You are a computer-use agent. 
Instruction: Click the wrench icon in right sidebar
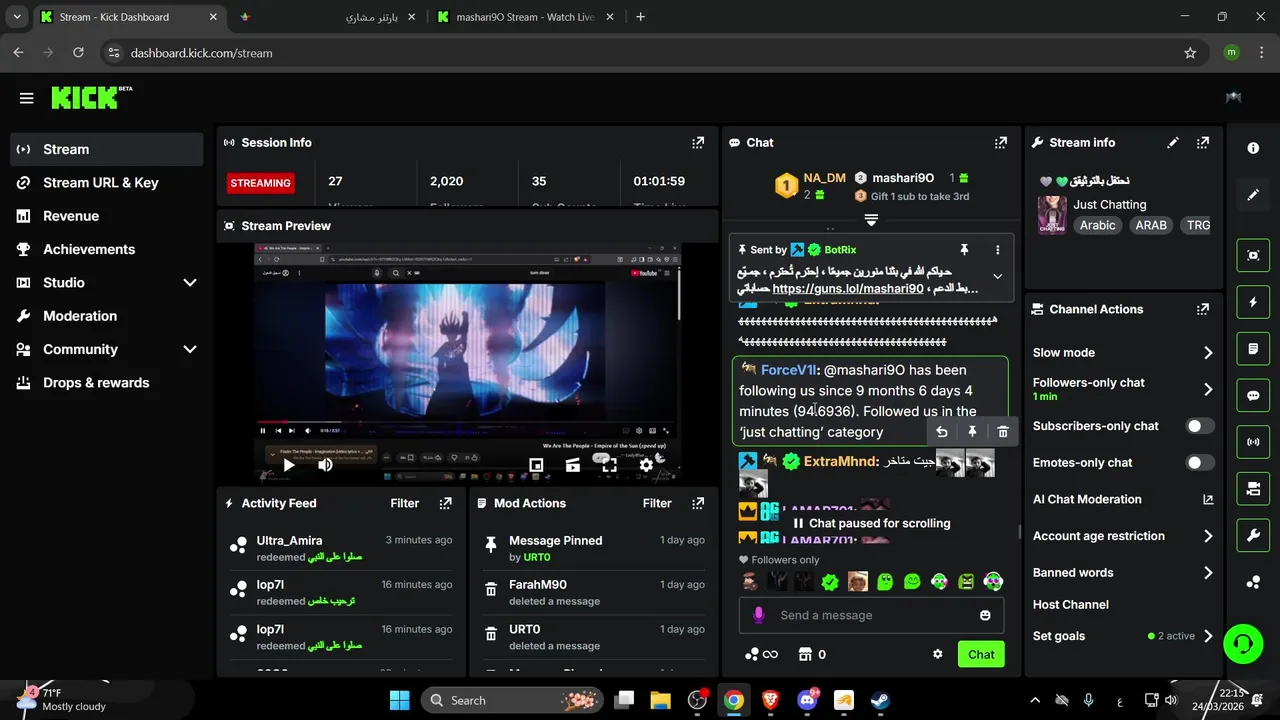point(1253,535)
